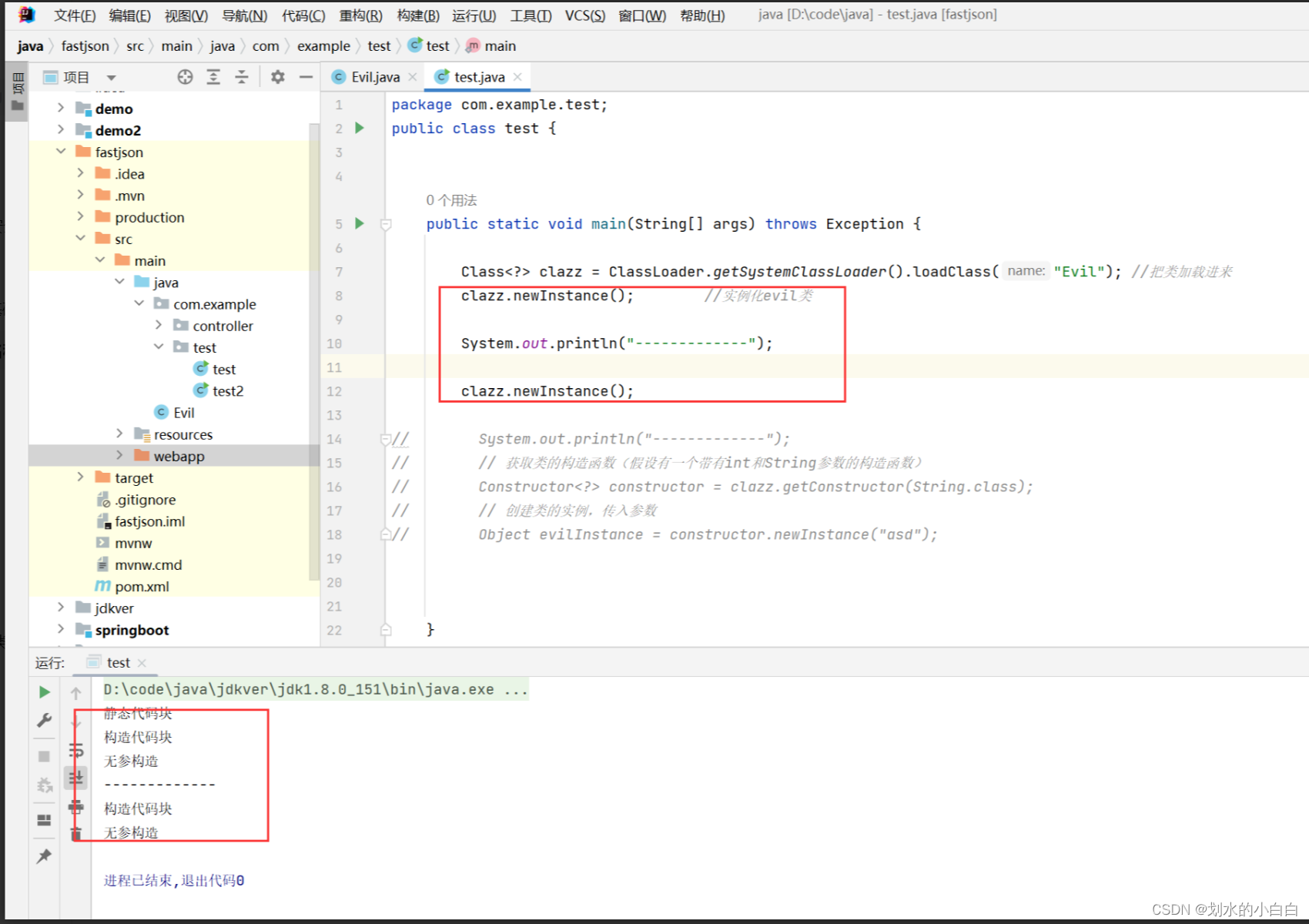Image resolution: width=1309 pixels, height=924 pixels.
Task: Open the 重构(R) menu
Action: click(x=360, y=15)
